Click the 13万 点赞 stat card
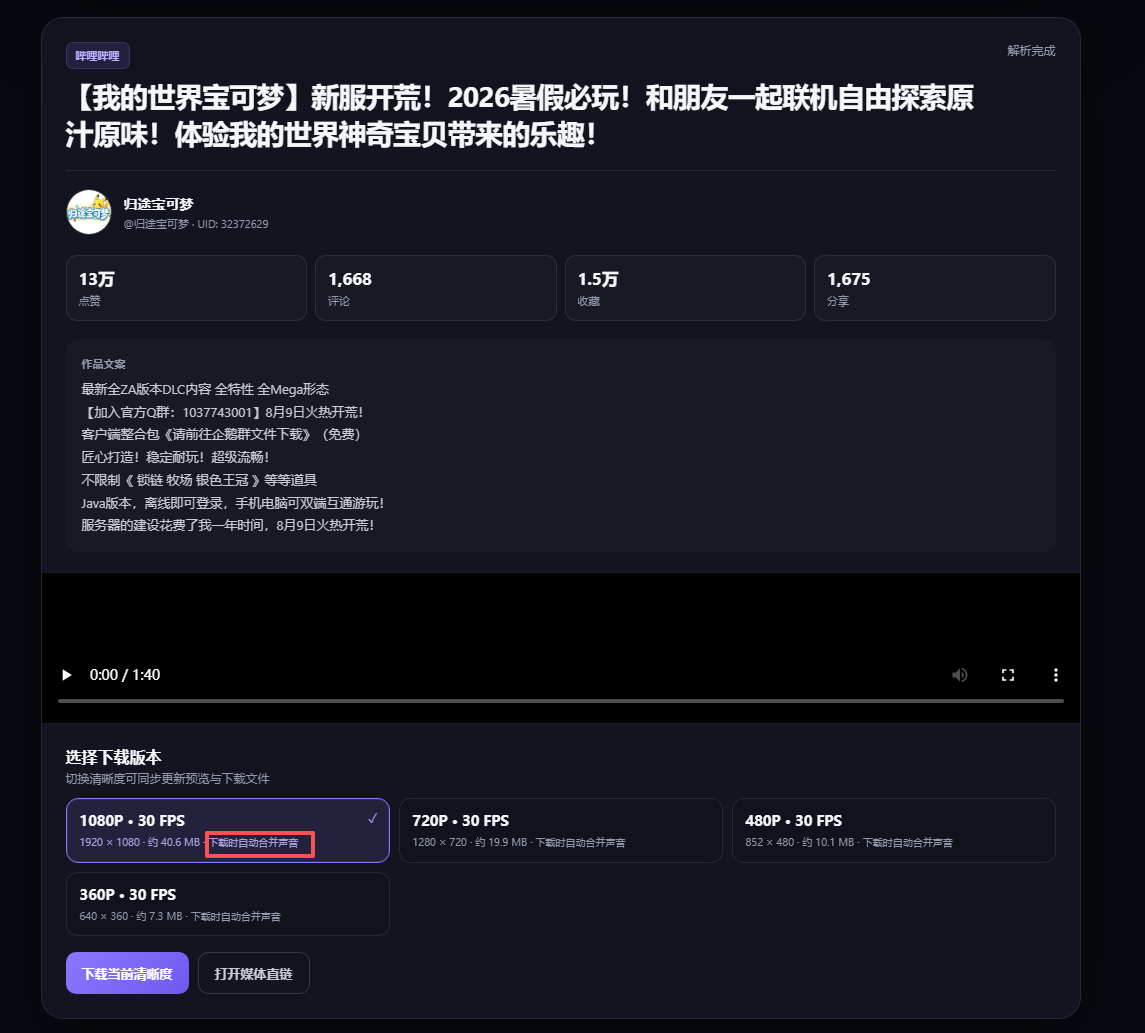1145x1033 pixels. [186, 288]
